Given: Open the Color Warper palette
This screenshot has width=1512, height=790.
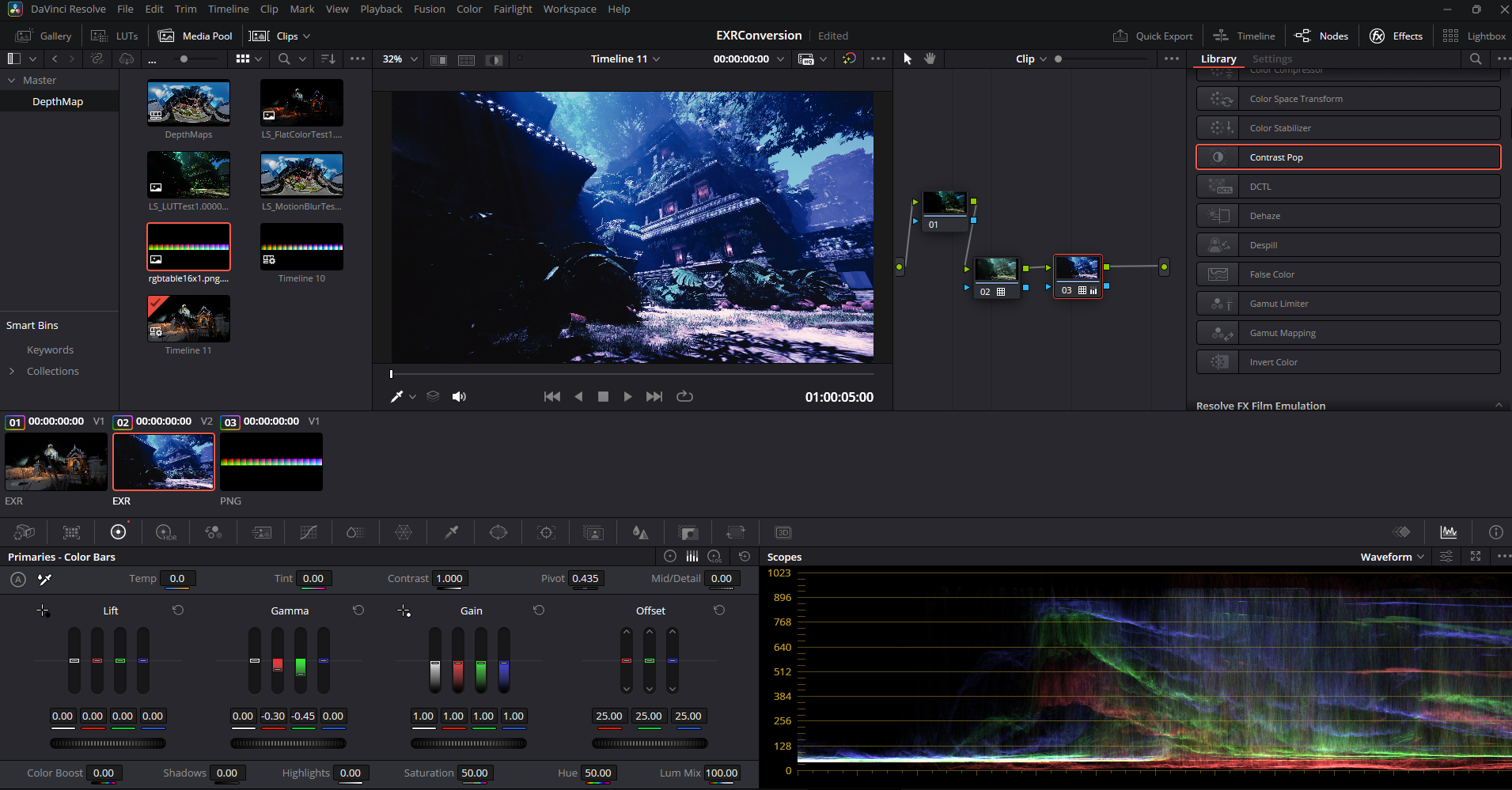Looking at the screenshot, I should [x=404, y=532].
